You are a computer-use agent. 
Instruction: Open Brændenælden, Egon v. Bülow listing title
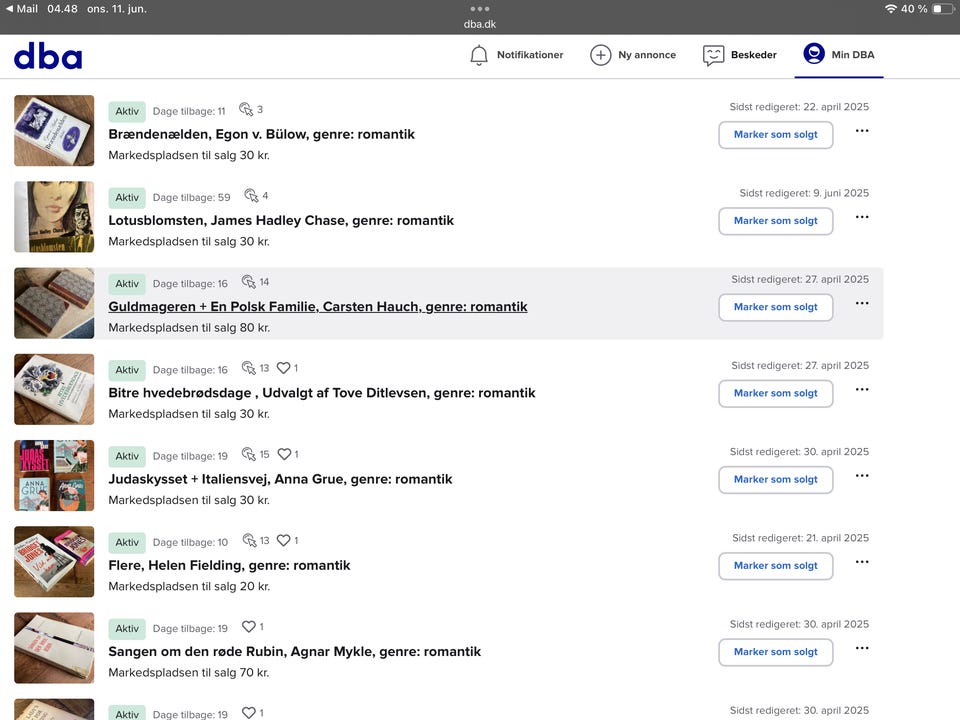[261, 135]
